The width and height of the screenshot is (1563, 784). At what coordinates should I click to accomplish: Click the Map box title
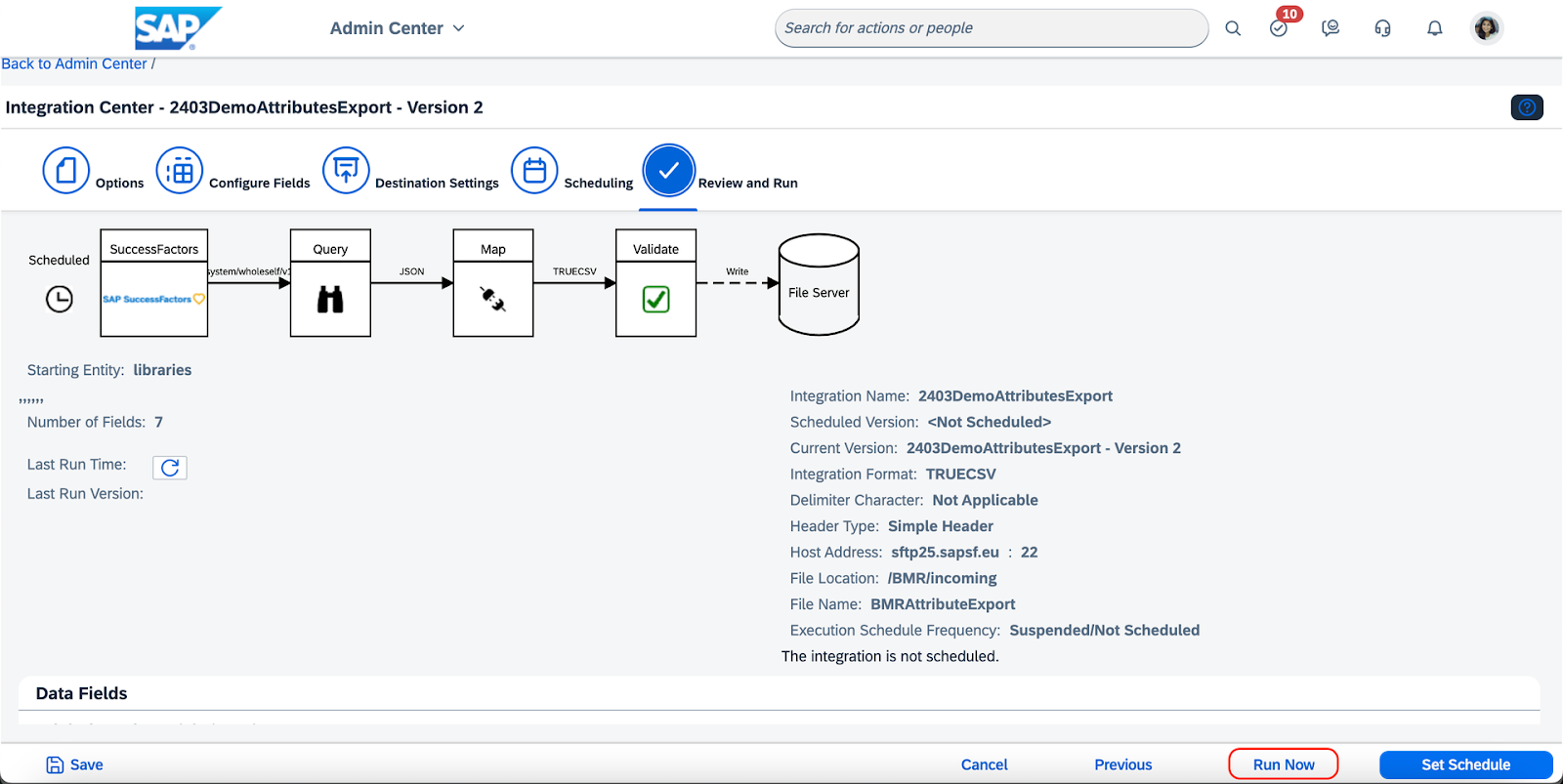(493, 249)
